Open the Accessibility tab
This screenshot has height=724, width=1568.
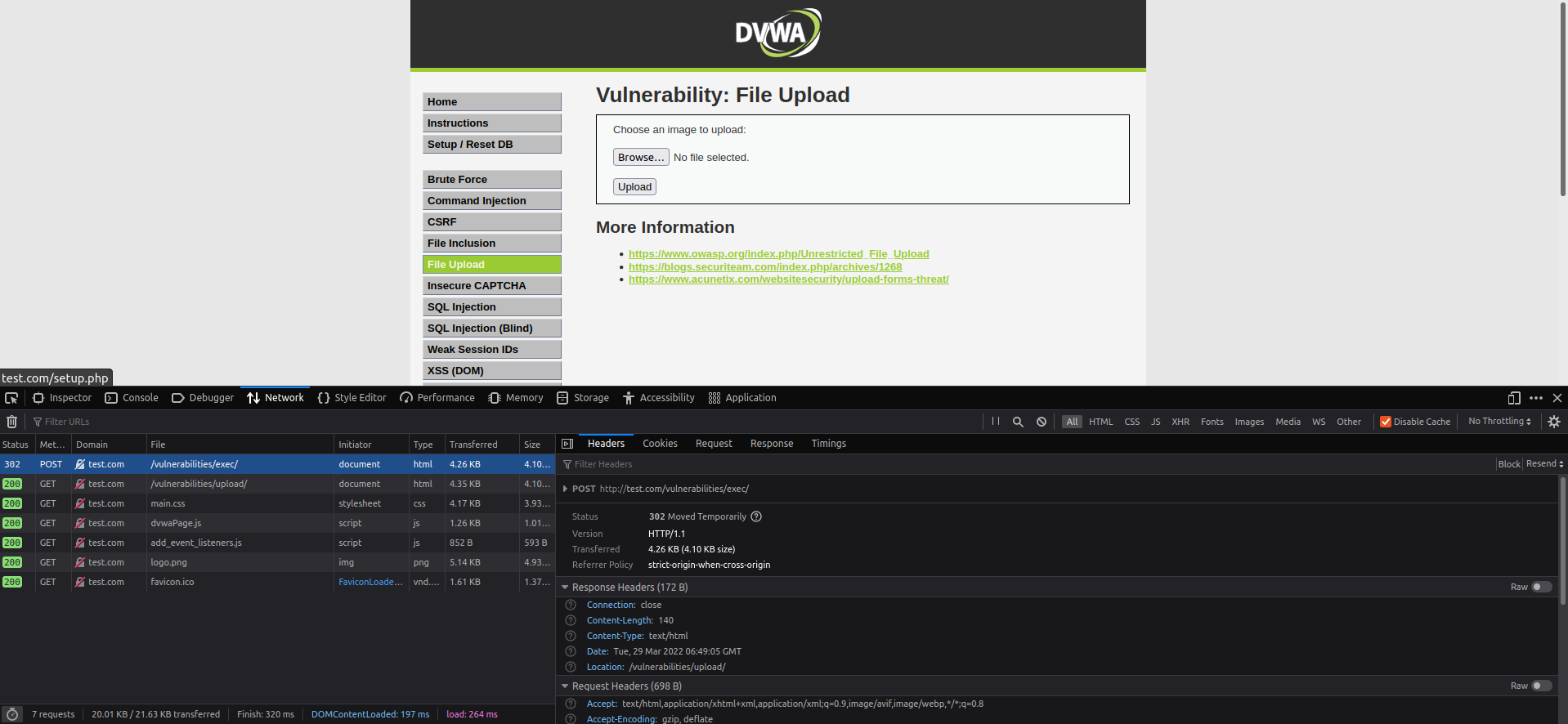659,398
